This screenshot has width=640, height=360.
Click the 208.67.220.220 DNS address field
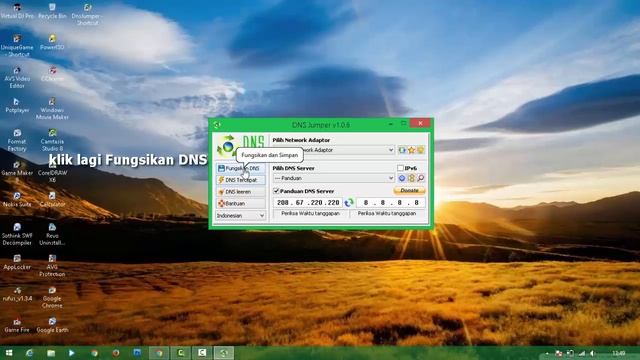click(308, 202)
